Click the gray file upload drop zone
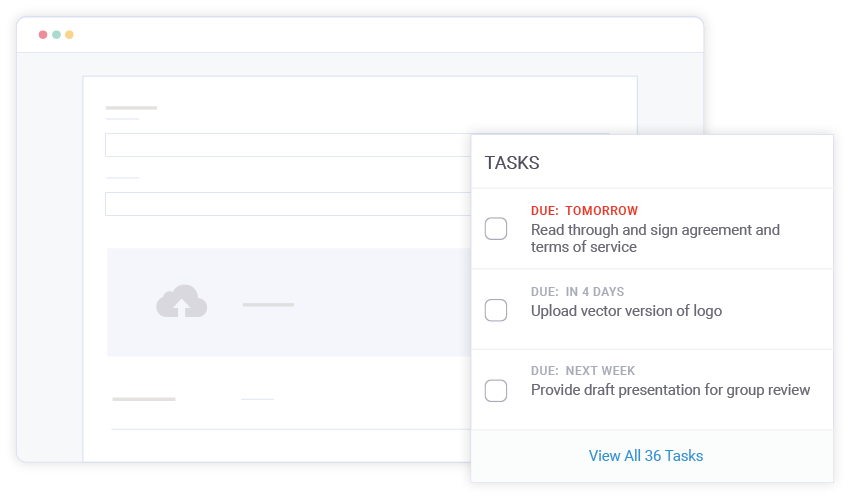This screenshot has height=499, width=850. [289, 302]
